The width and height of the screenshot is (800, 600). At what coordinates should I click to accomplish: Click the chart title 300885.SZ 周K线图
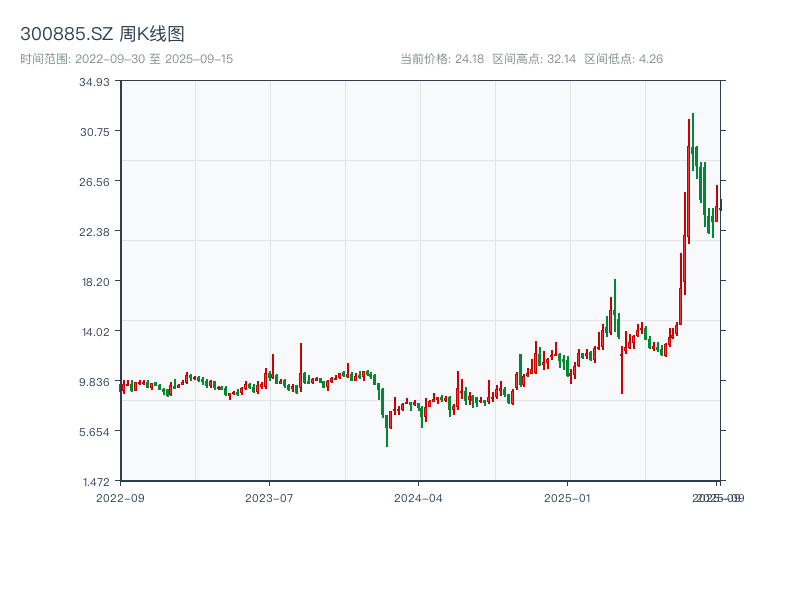102,34
